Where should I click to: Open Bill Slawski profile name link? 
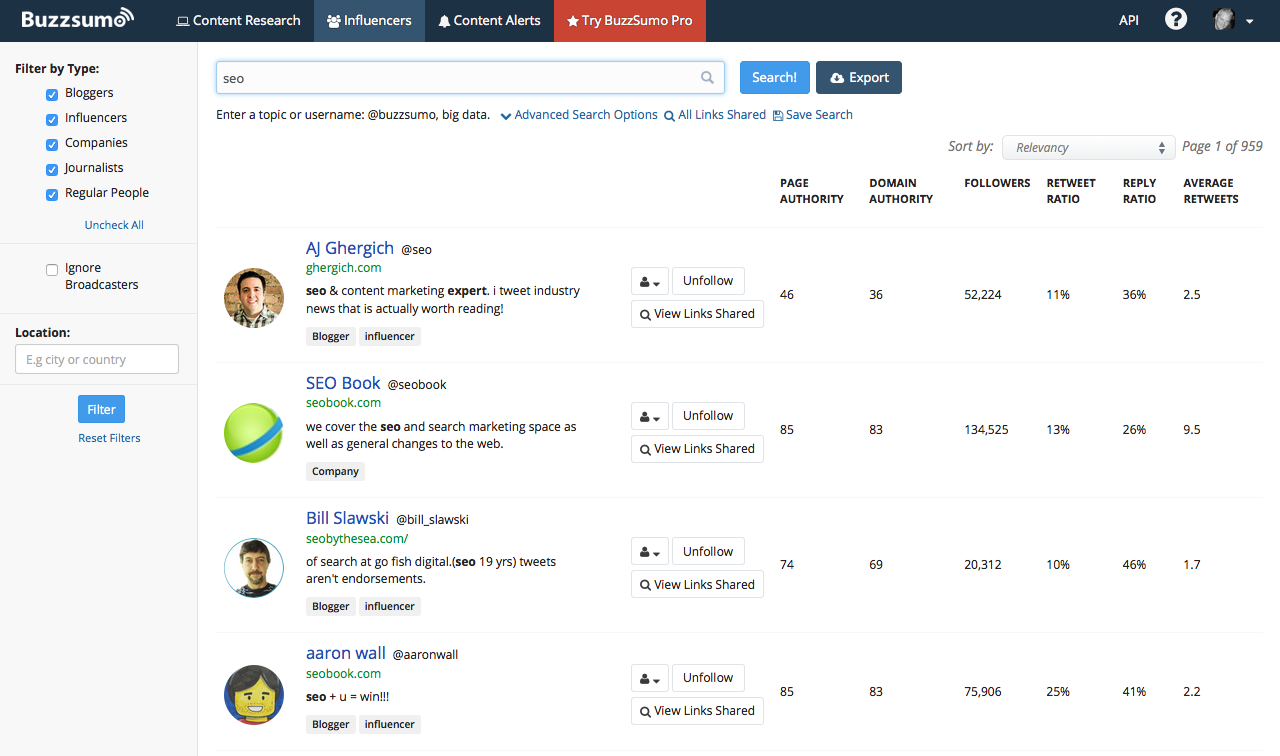click(347, 518)
